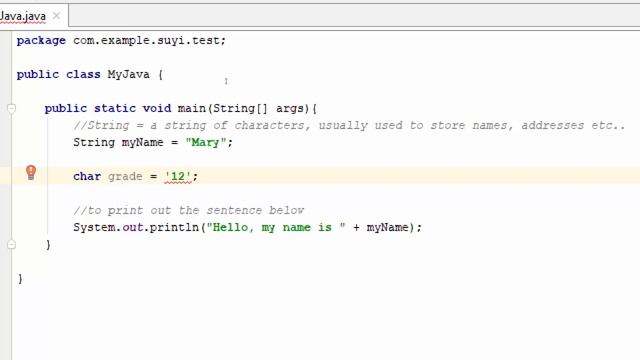640x360 pixels.
Task: Click the package com.example.suyi.test line
Action: pos(121,40)
